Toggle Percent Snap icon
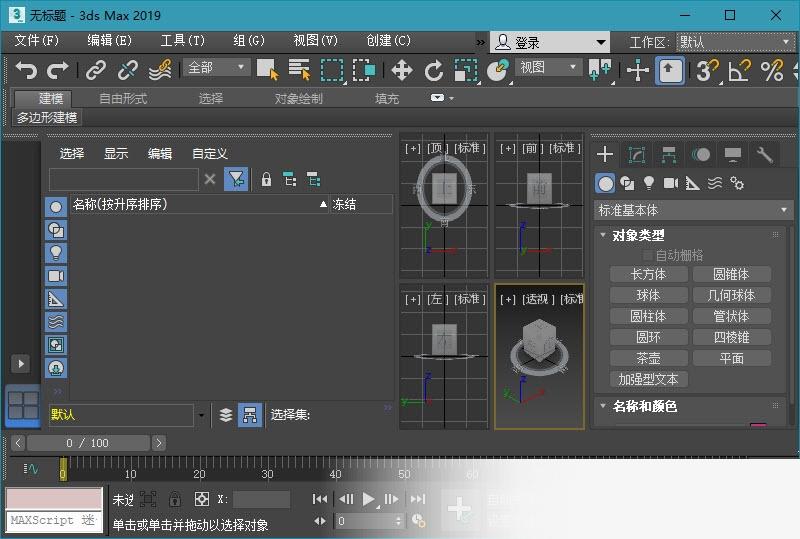Viewport: 800px width, 539px height. tap(772, 70)
